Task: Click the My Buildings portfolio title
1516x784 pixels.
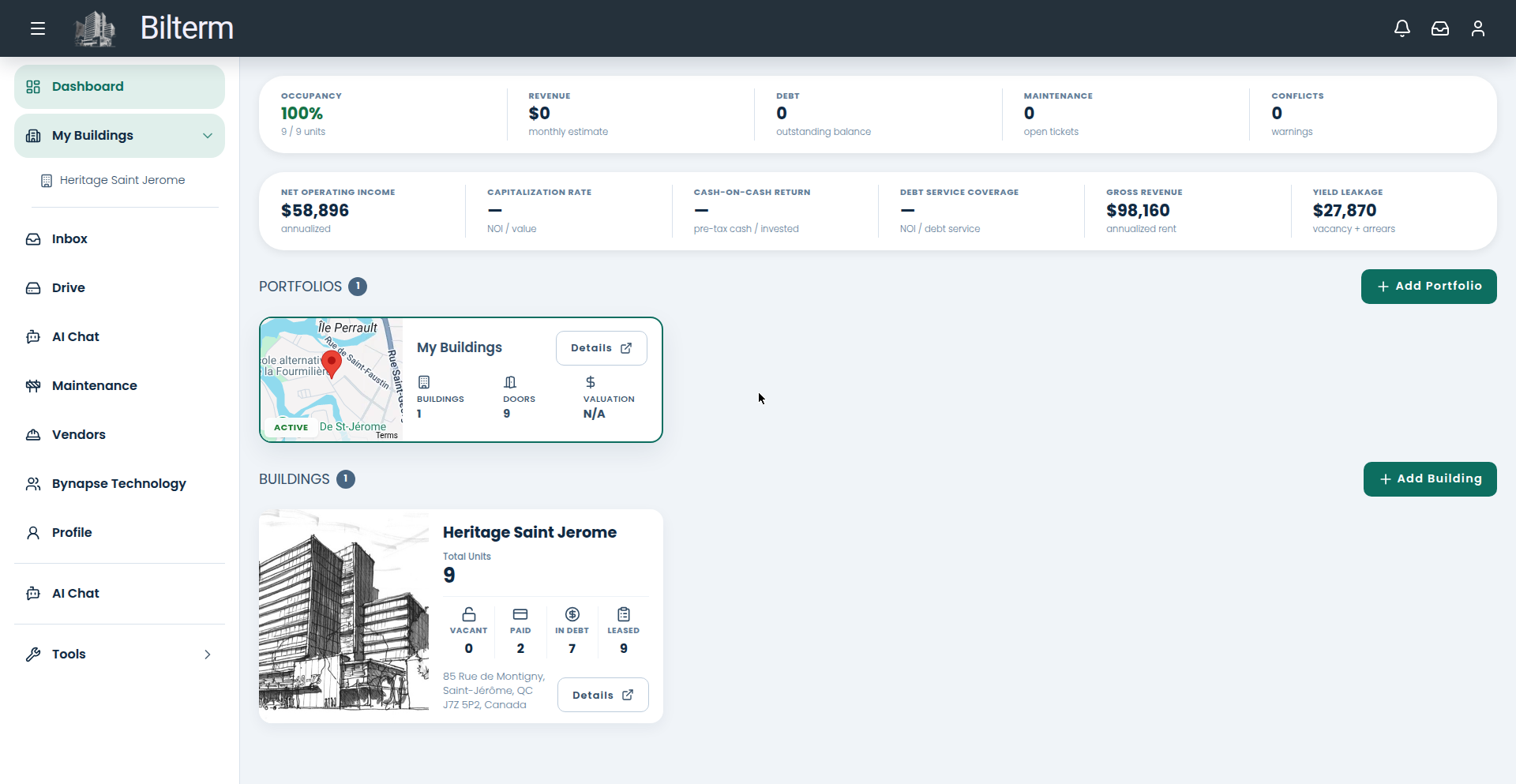Action: click(x=460, y=348)
